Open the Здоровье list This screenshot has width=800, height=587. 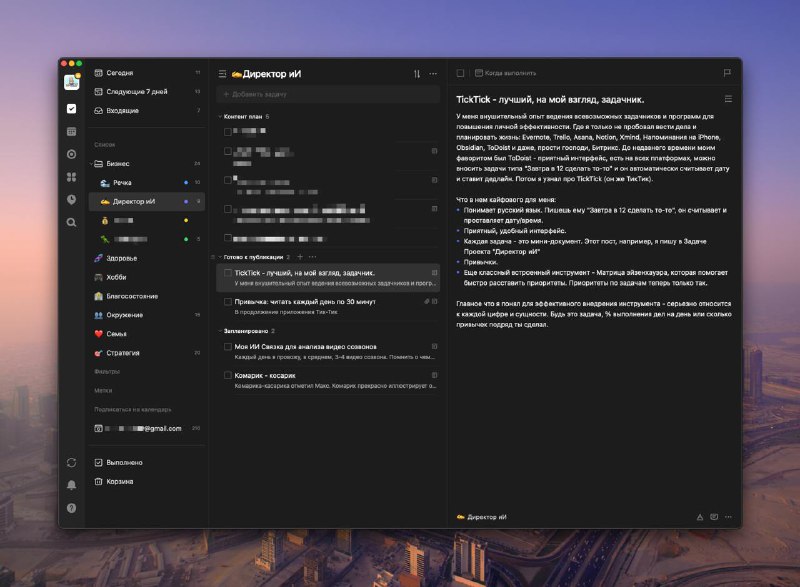click(147, 258)
